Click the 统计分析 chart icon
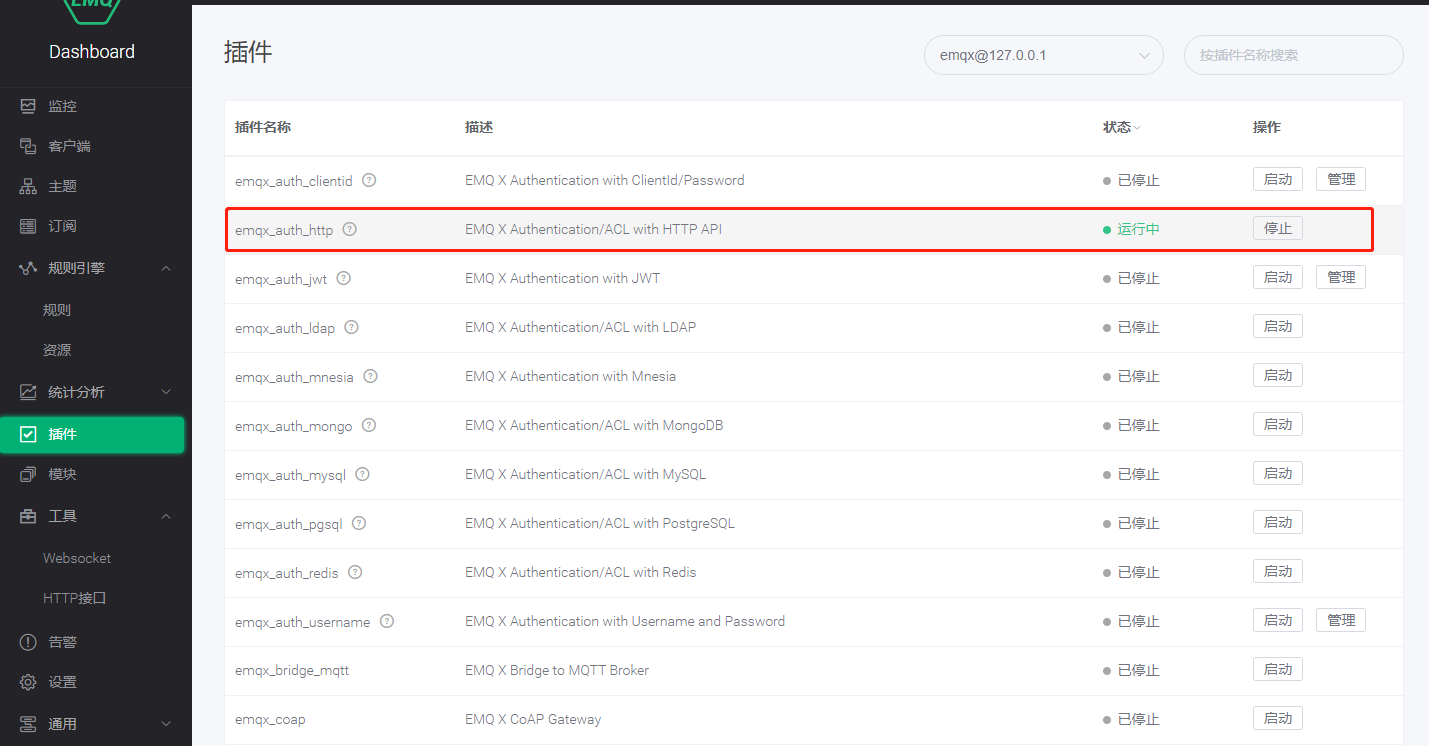This screenshot has height=746, width=1429. tap(28, 392)
